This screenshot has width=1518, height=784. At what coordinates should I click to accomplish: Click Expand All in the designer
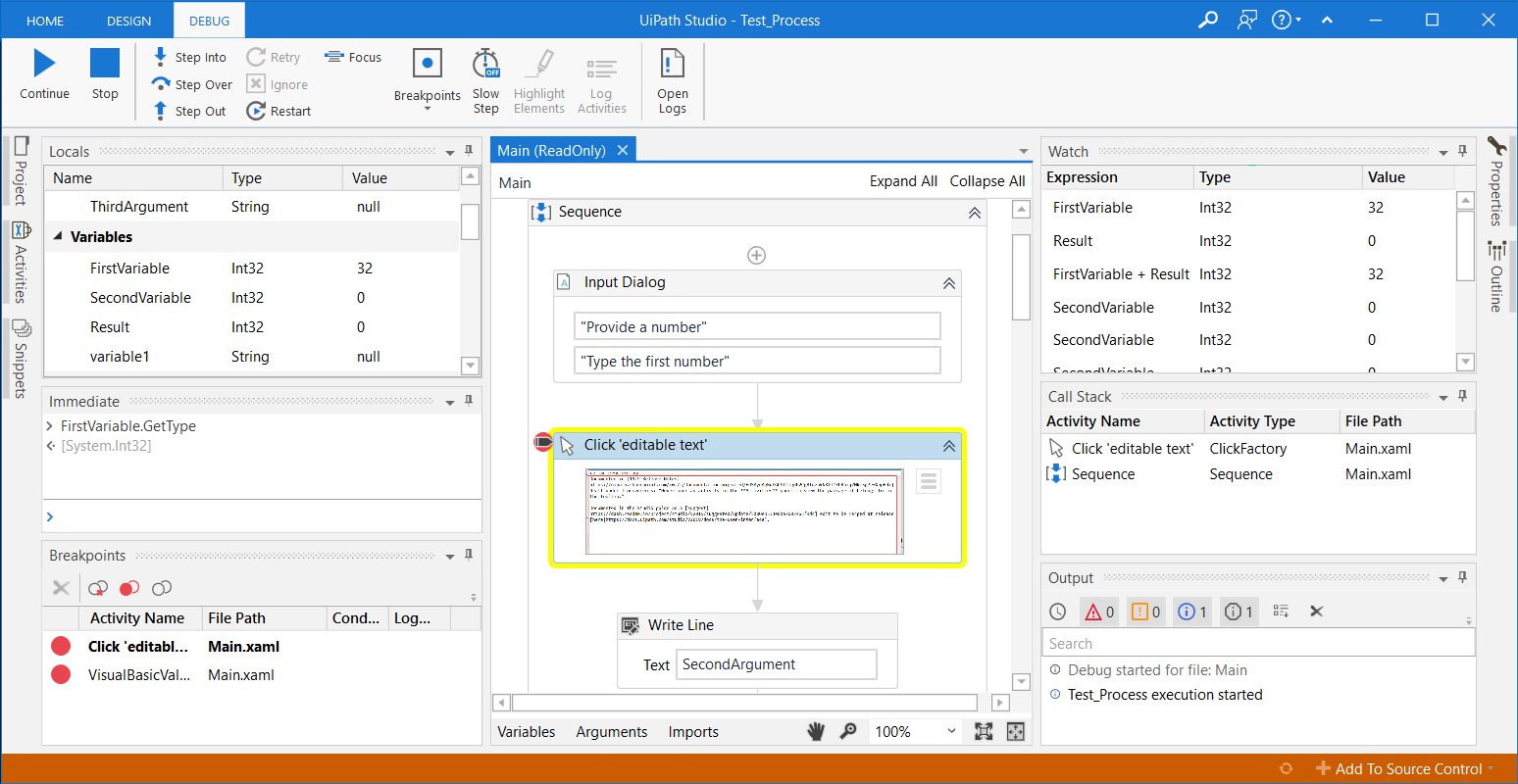[903, 181]
